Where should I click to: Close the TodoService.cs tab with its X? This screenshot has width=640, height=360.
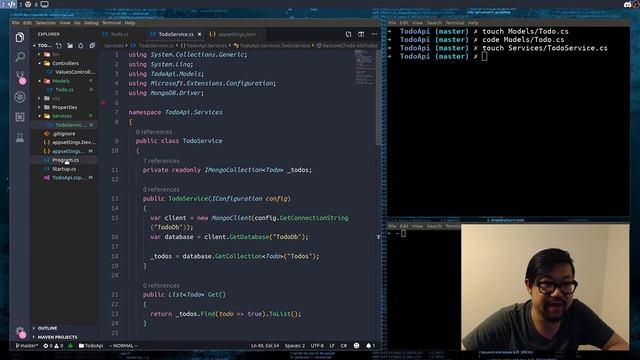click(199, 34)
